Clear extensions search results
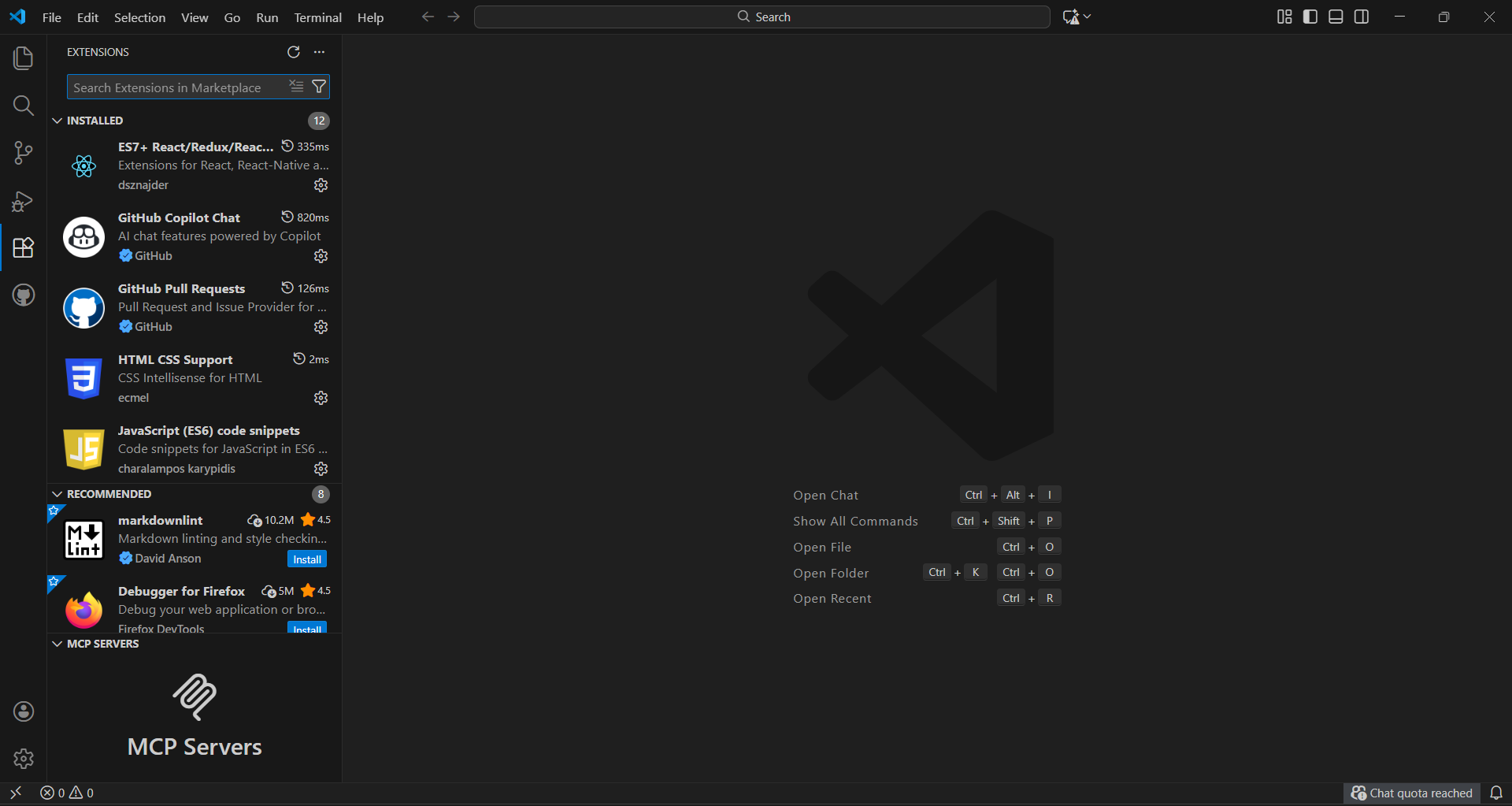 [x=296, y=87]
